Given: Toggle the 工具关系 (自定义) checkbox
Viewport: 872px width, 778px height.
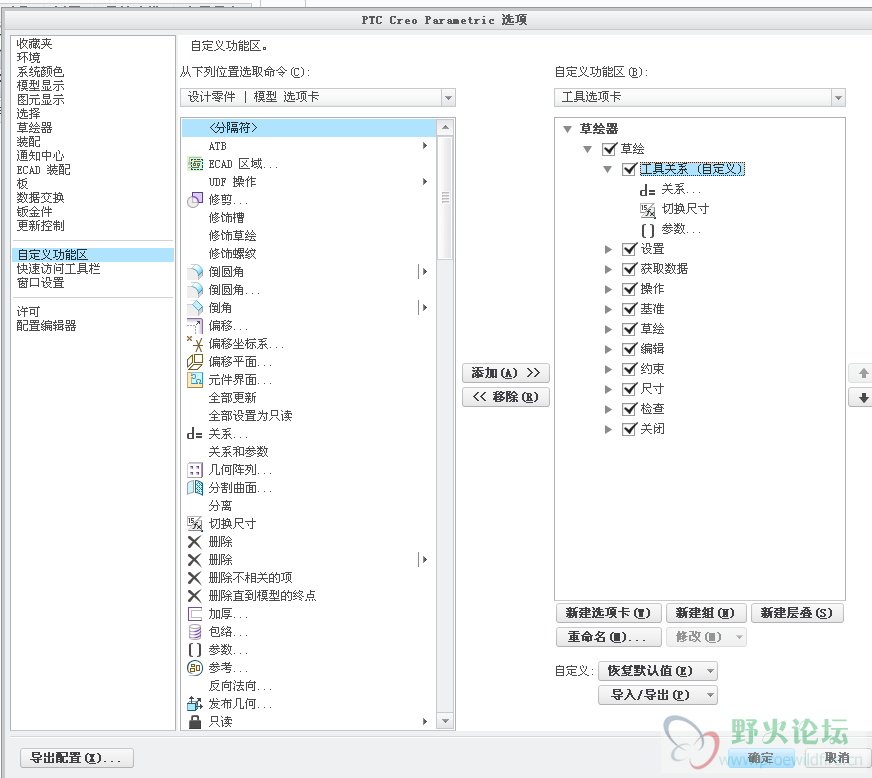Looking at the screenshot, I should pos(630,169).
